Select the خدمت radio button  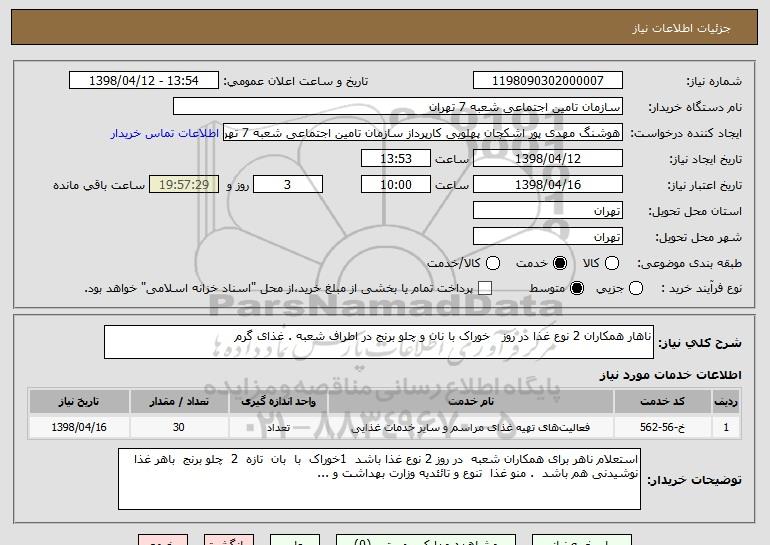[x=560, y=263]
